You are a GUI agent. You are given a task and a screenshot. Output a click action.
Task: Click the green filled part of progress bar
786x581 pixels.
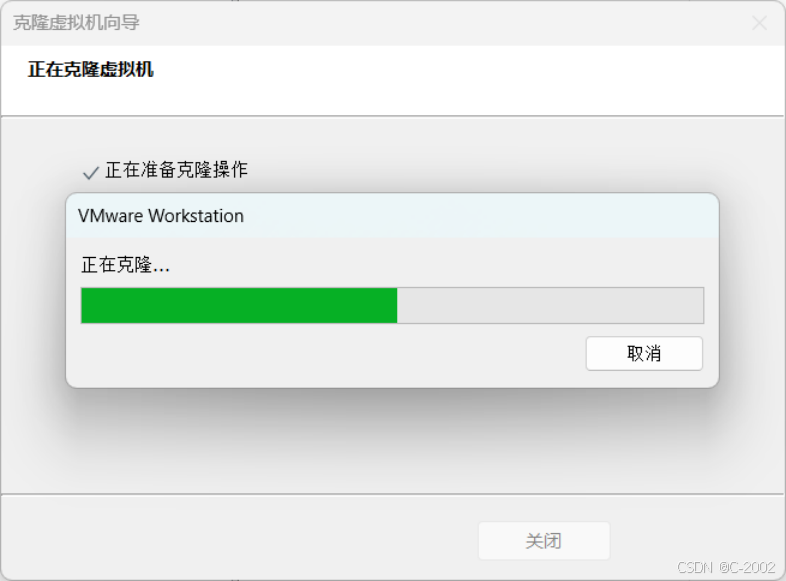click(239, 305)
